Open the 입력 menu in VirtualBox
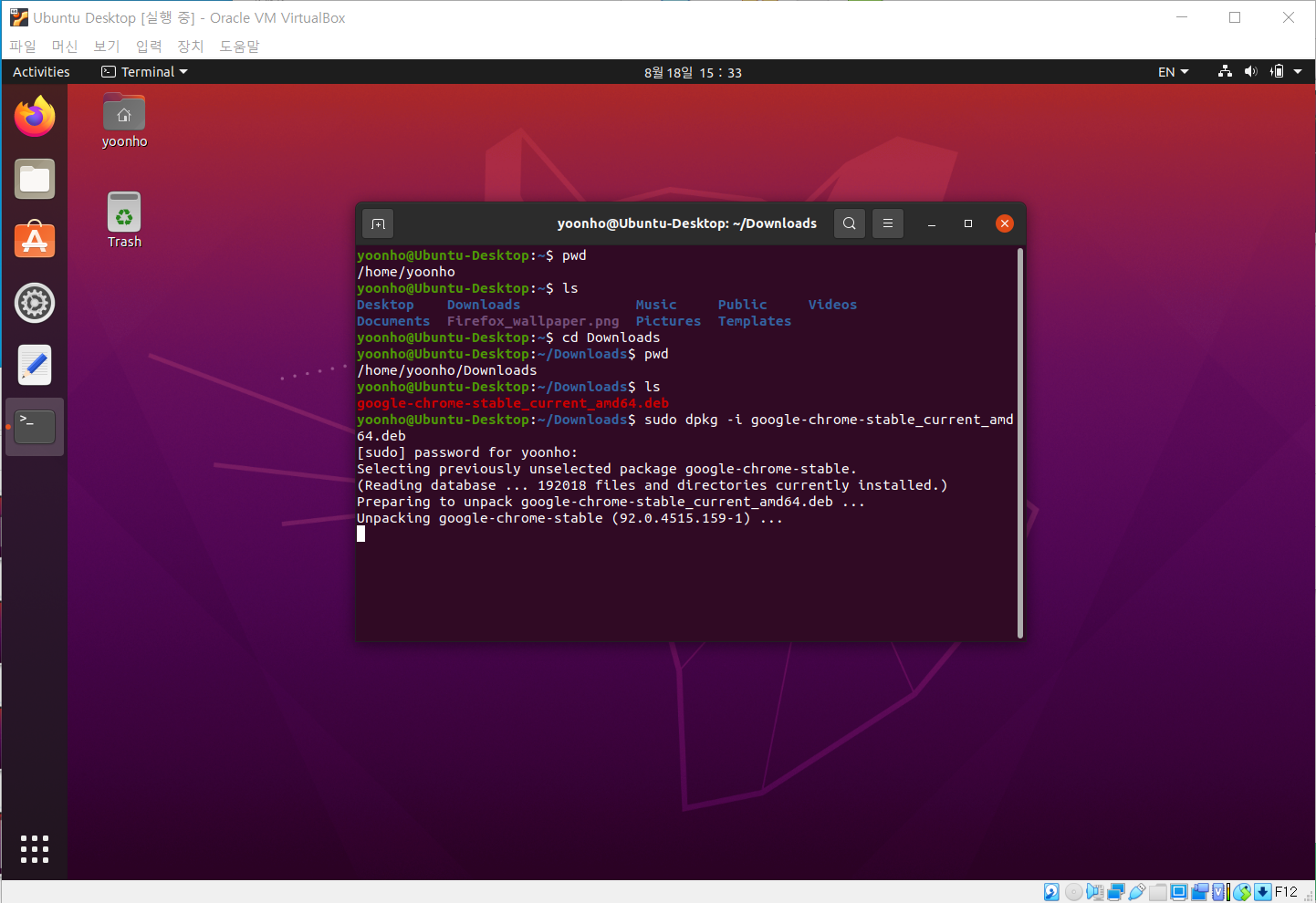1316x903 pixels. (x=149, y=46)
